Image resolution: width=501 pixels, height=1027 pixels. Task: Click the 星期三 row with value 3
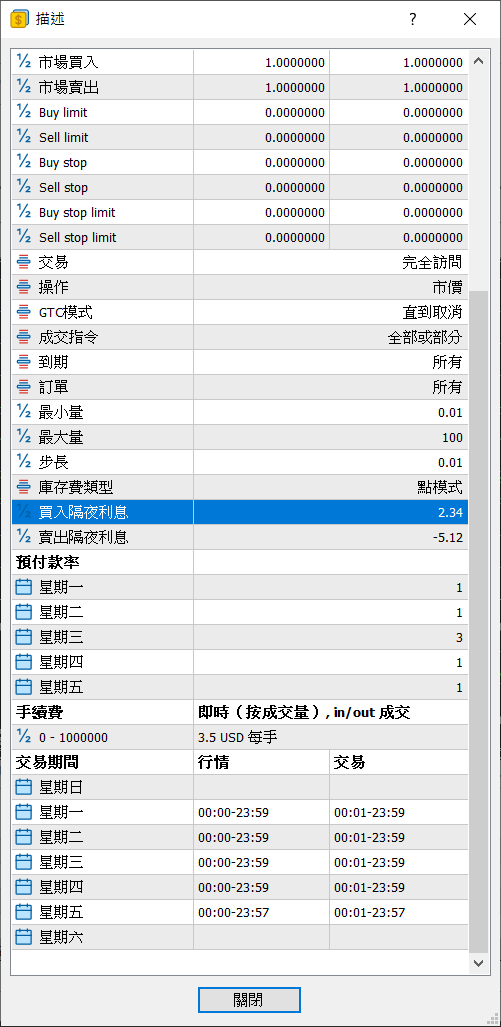240,637
